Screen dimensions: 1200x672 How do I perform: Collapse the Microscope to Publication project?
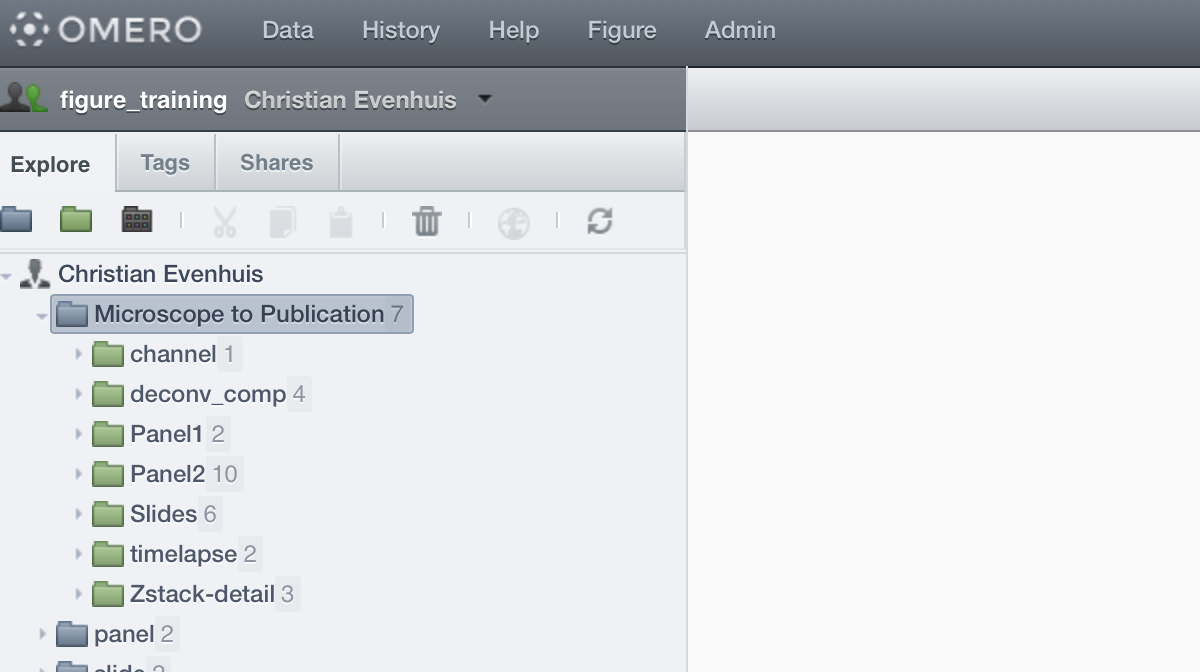tap(42, 315)
